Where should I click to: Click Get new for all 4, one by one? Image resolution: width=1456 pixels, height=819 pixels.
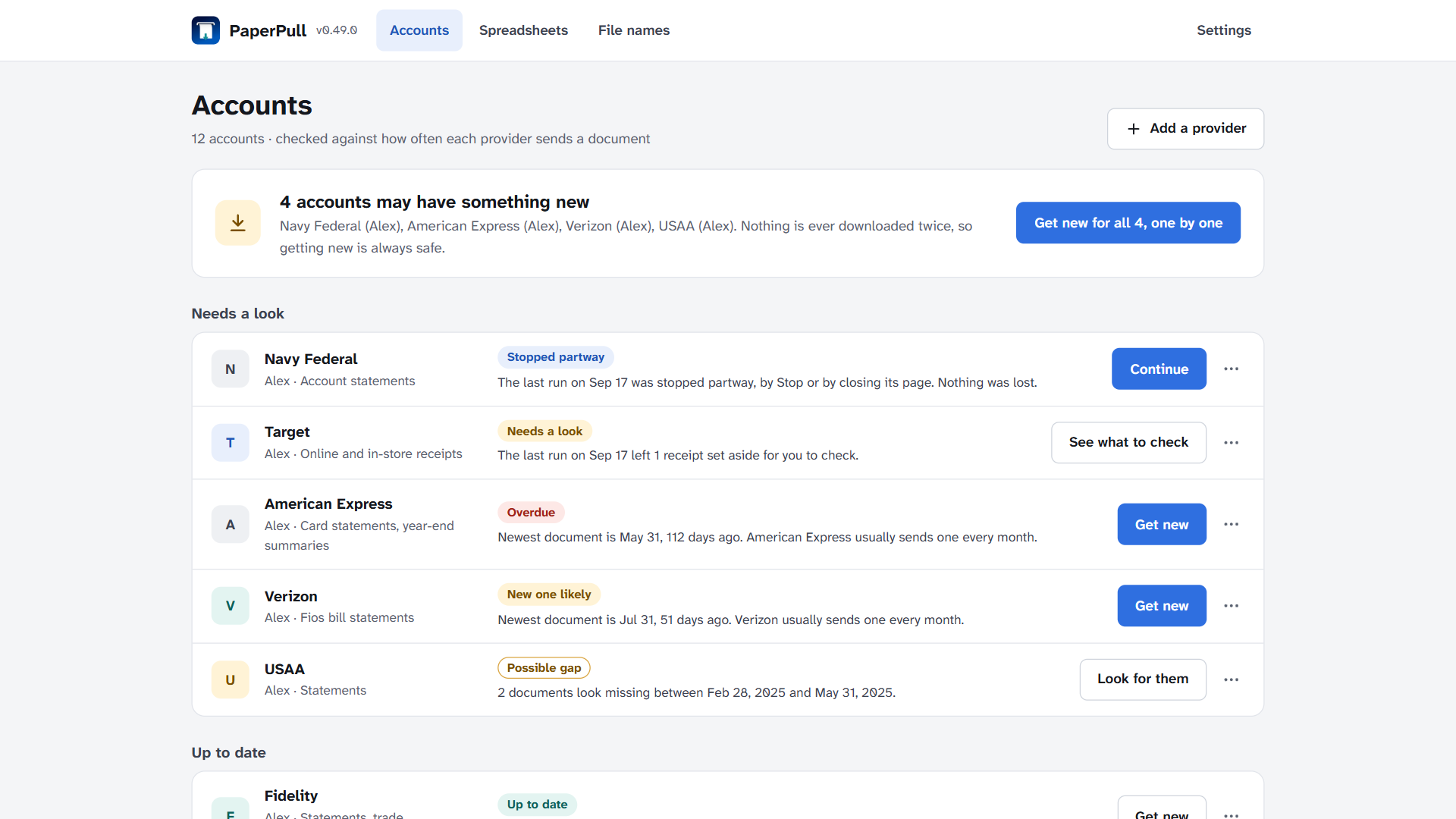click(1128, 223)
